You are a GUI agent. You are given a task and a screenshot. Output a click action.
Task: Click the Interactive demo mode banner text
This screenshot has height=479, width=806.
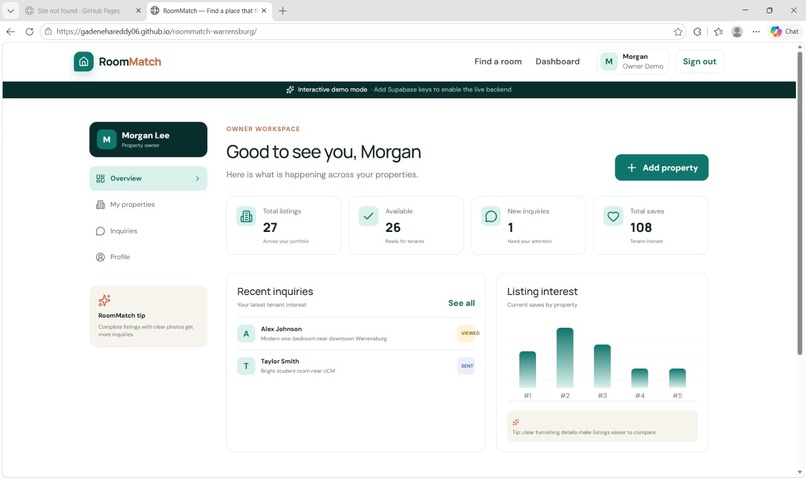(x=332, y=89)
